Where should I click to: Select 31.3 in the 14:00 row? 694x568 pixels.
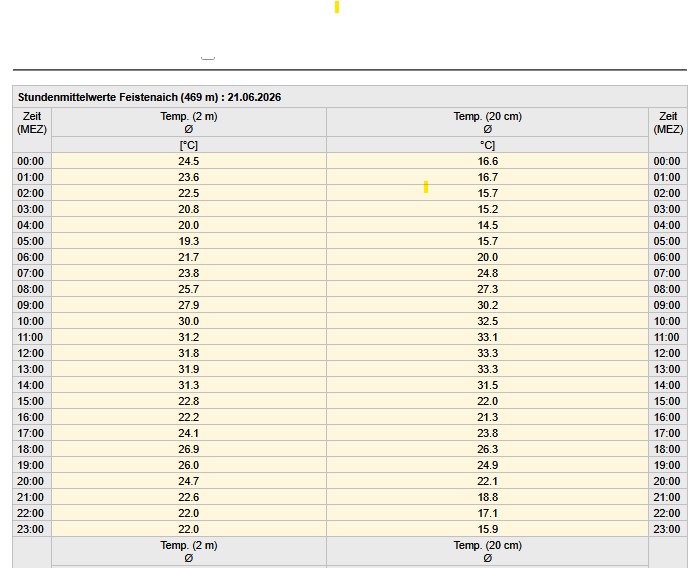189,385
